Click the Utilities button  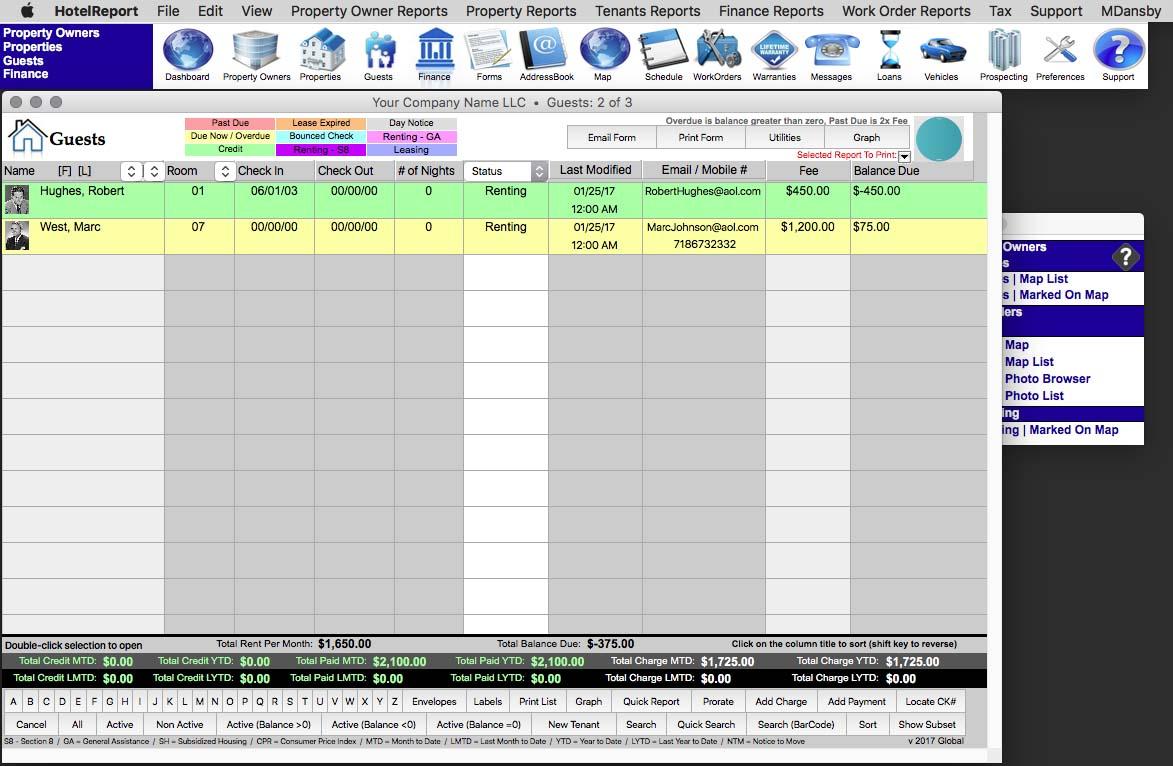pos(785,138)
